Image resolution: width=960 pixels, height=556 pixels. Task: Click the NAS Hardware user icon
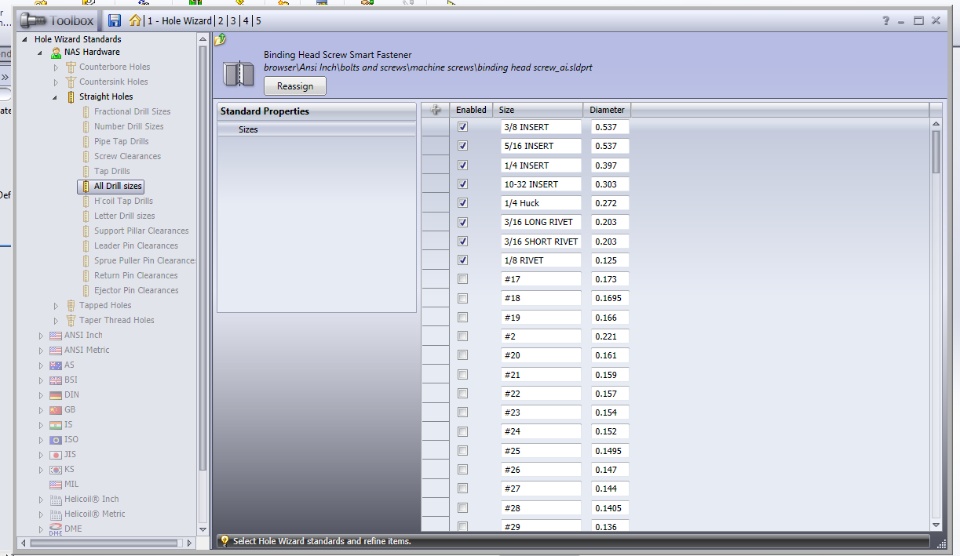(x=56, y=53)
